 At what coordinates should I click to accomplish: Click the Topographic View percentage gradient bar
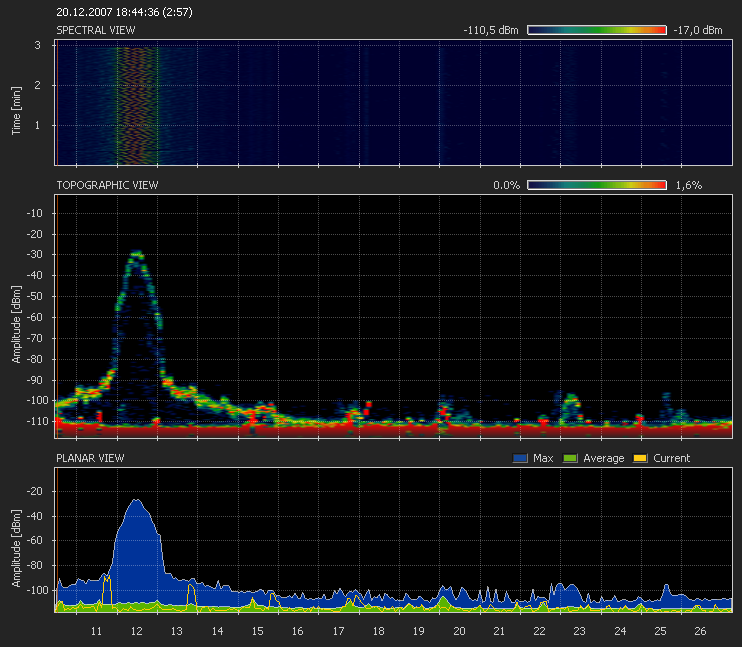tap(597, 185)
